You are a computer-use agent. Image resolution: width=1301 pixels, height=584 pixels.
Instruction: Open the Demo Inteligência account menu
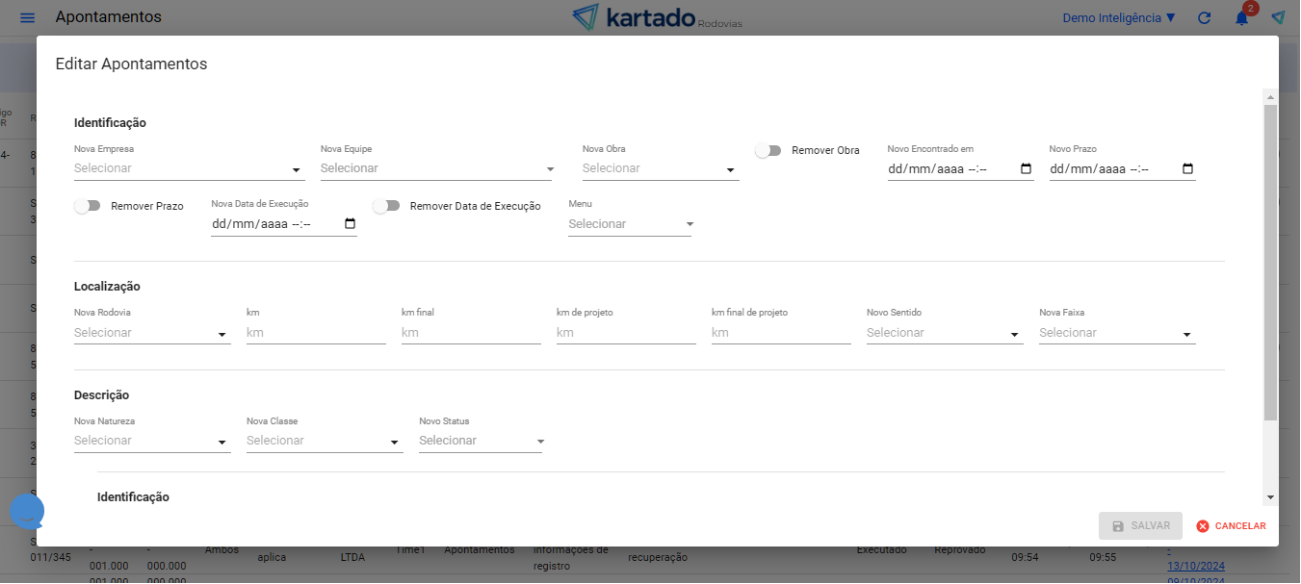click(x=1118, y=18)
